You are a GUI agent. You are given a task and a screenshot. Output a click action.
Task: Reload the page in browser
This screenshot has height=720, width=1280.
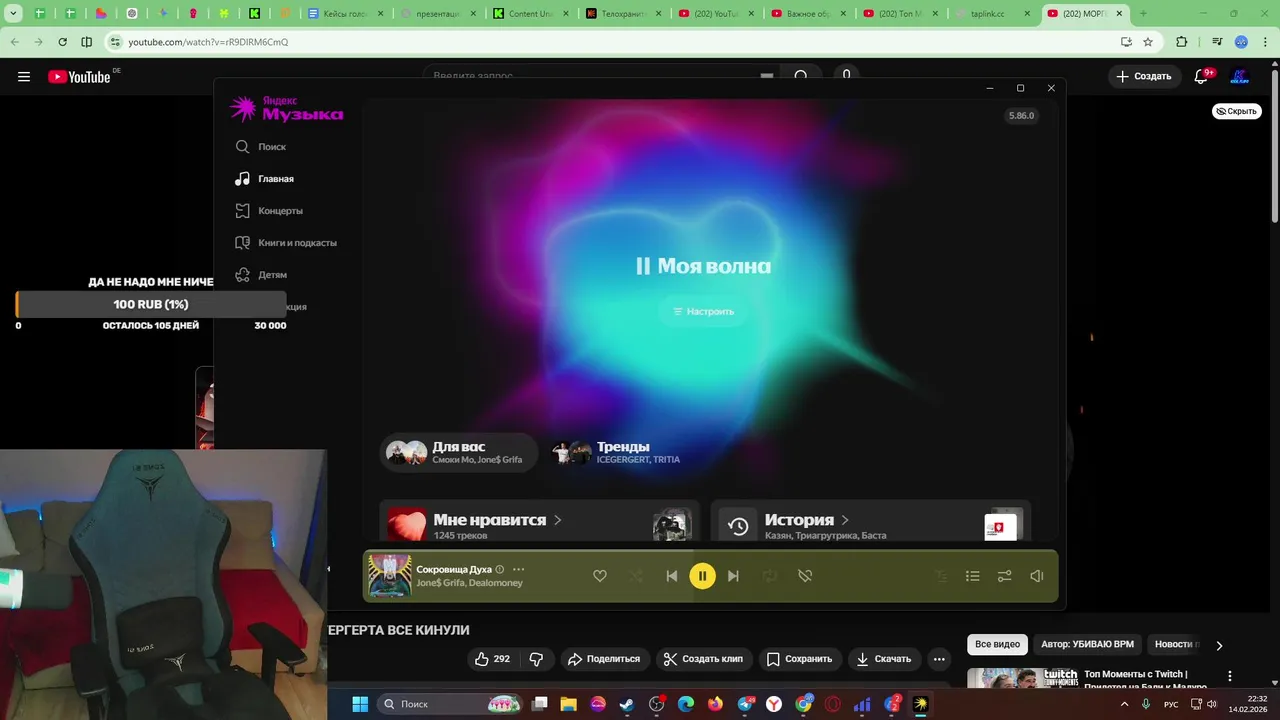62,42
